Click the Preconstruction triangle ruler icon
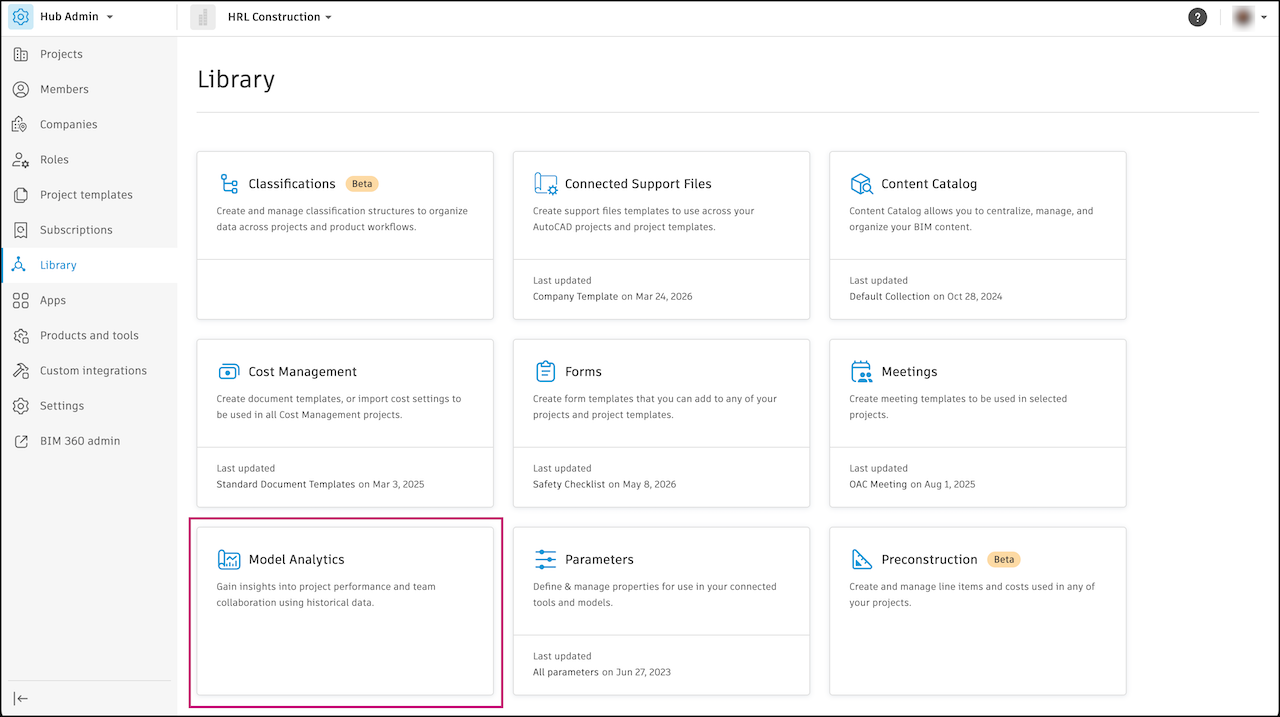The height and width of the screenshot is (717, 1280). click(862, 560)
